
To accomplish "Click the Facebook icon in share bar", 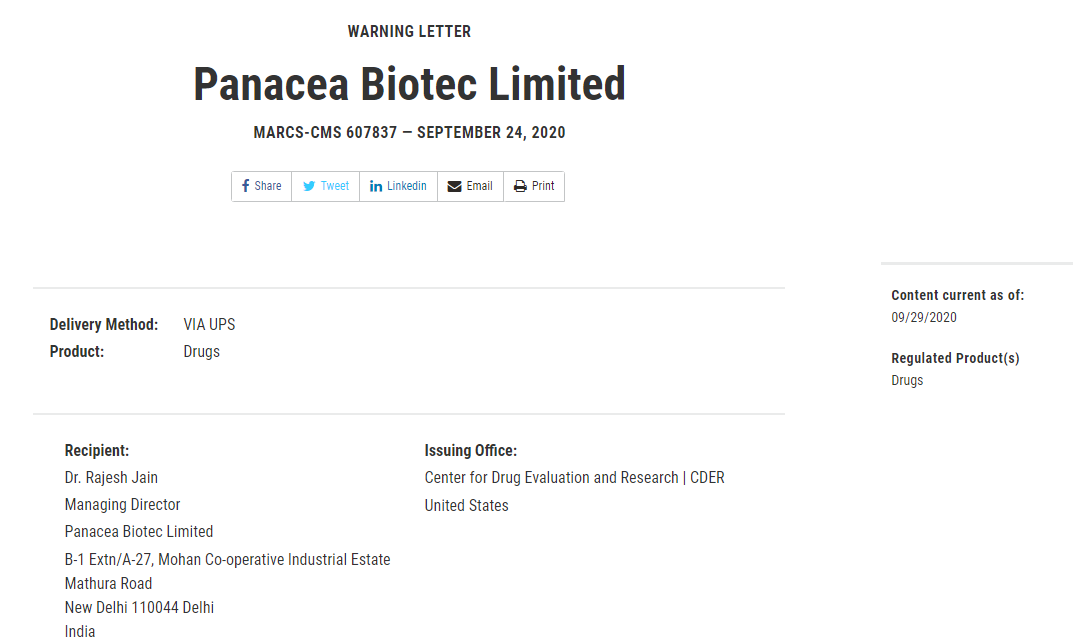I will click(x=245, y=186).
